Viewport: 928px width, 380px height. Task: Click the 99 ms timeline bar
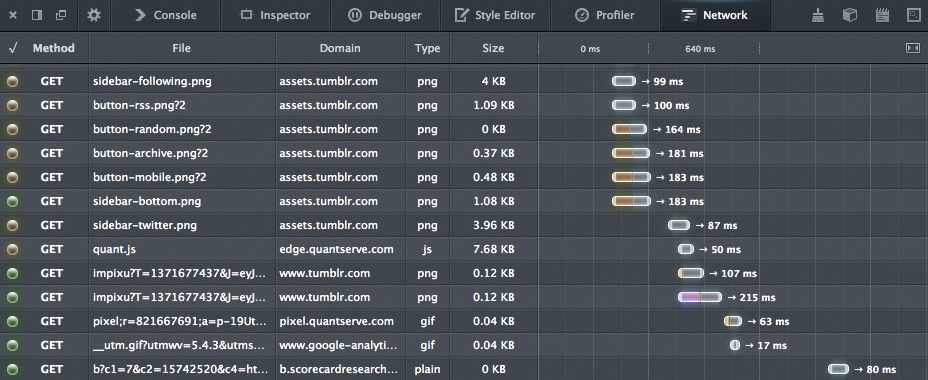624,81
